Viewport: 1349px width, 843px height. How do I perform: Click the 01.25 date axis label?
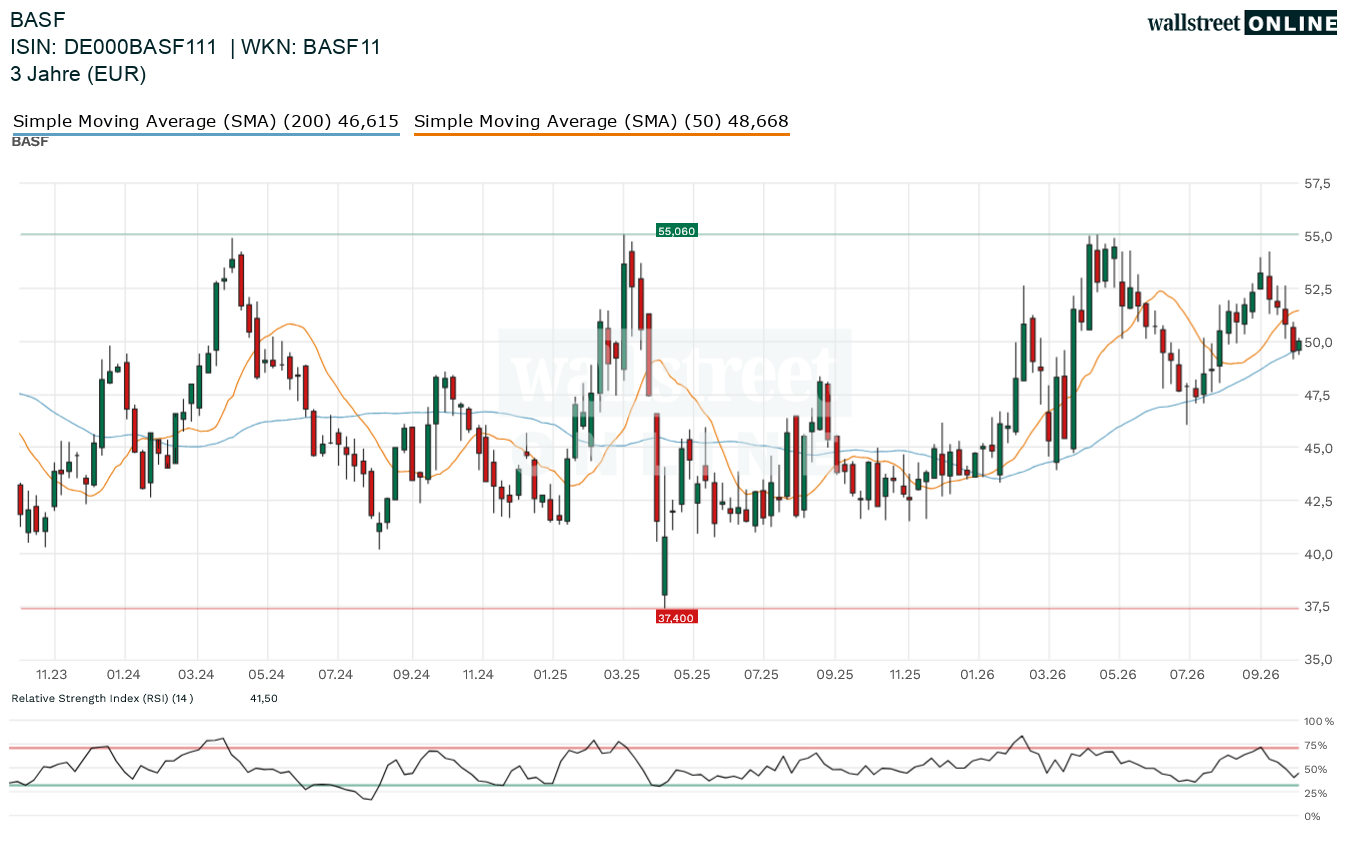pos(550,674)
